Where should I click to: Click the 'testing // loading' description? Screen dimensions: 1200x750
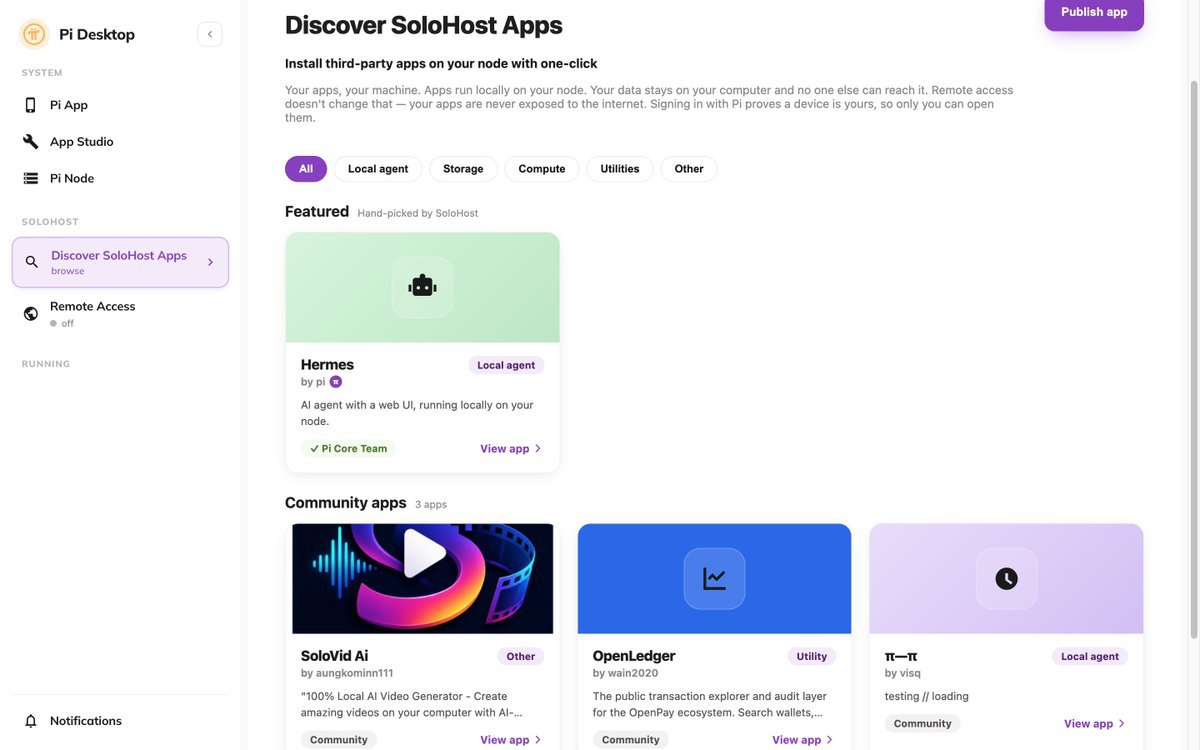(x=927, y=696)
